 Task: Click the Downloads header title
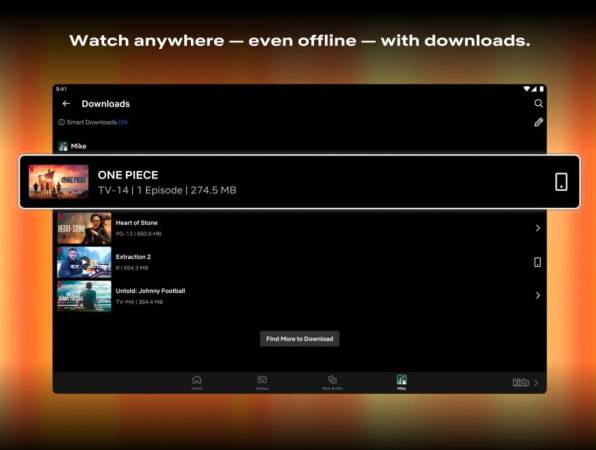[x=106, y=104]
